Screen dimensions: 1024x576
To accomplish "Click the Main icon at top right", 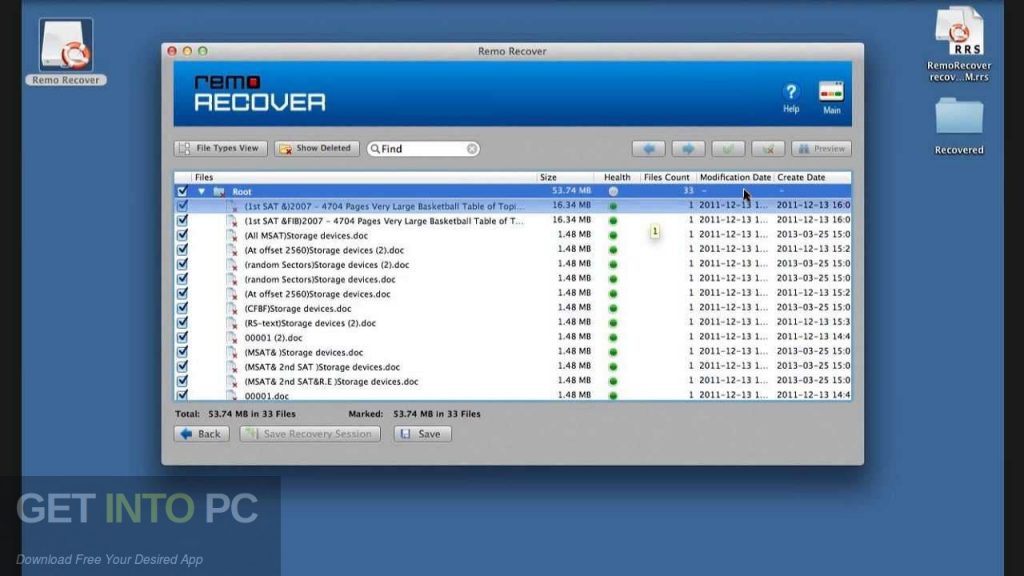I will 831,92.
